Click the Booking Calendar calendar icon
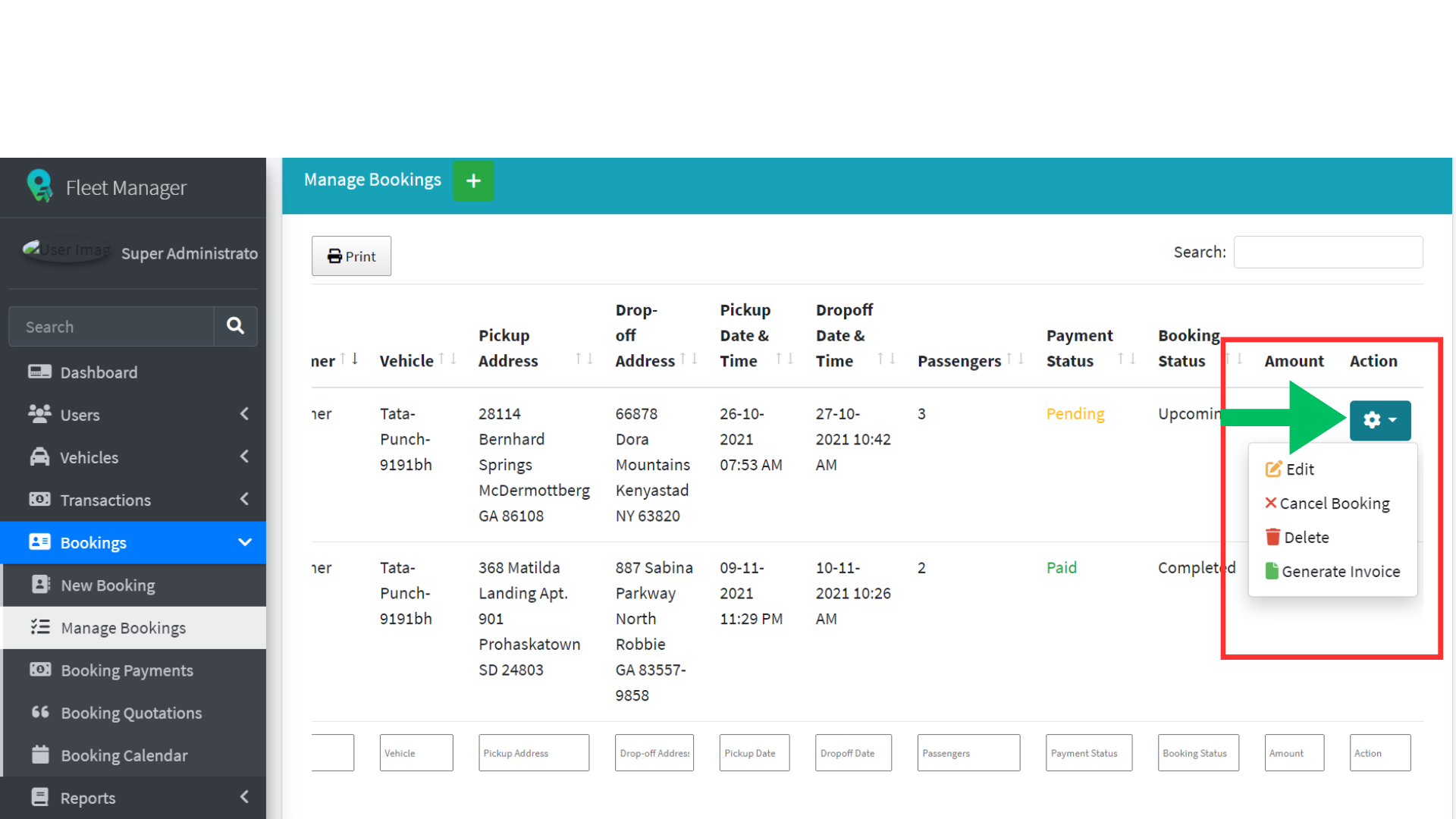Image resolution: width=1456 pixels, height=819 pixels. coord(40,755)
